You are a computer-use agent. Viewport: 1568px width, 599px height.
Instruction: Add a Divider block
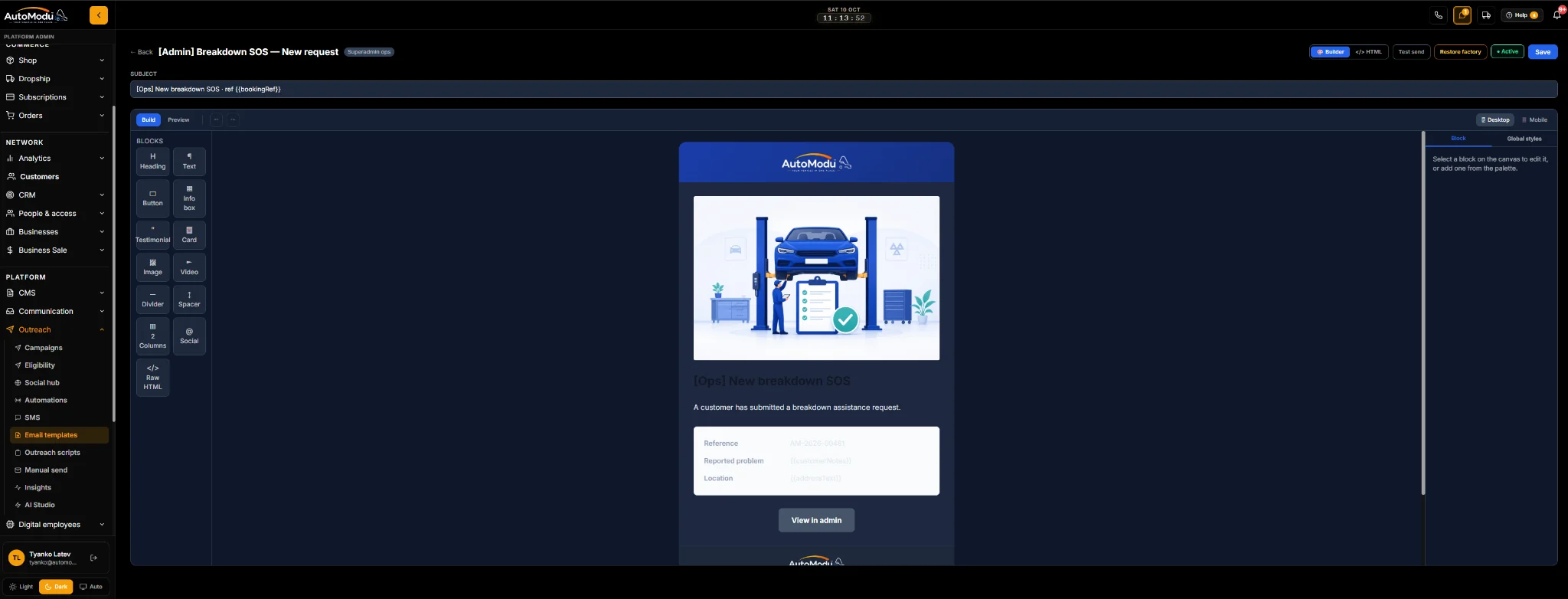[x=152, y=299]
